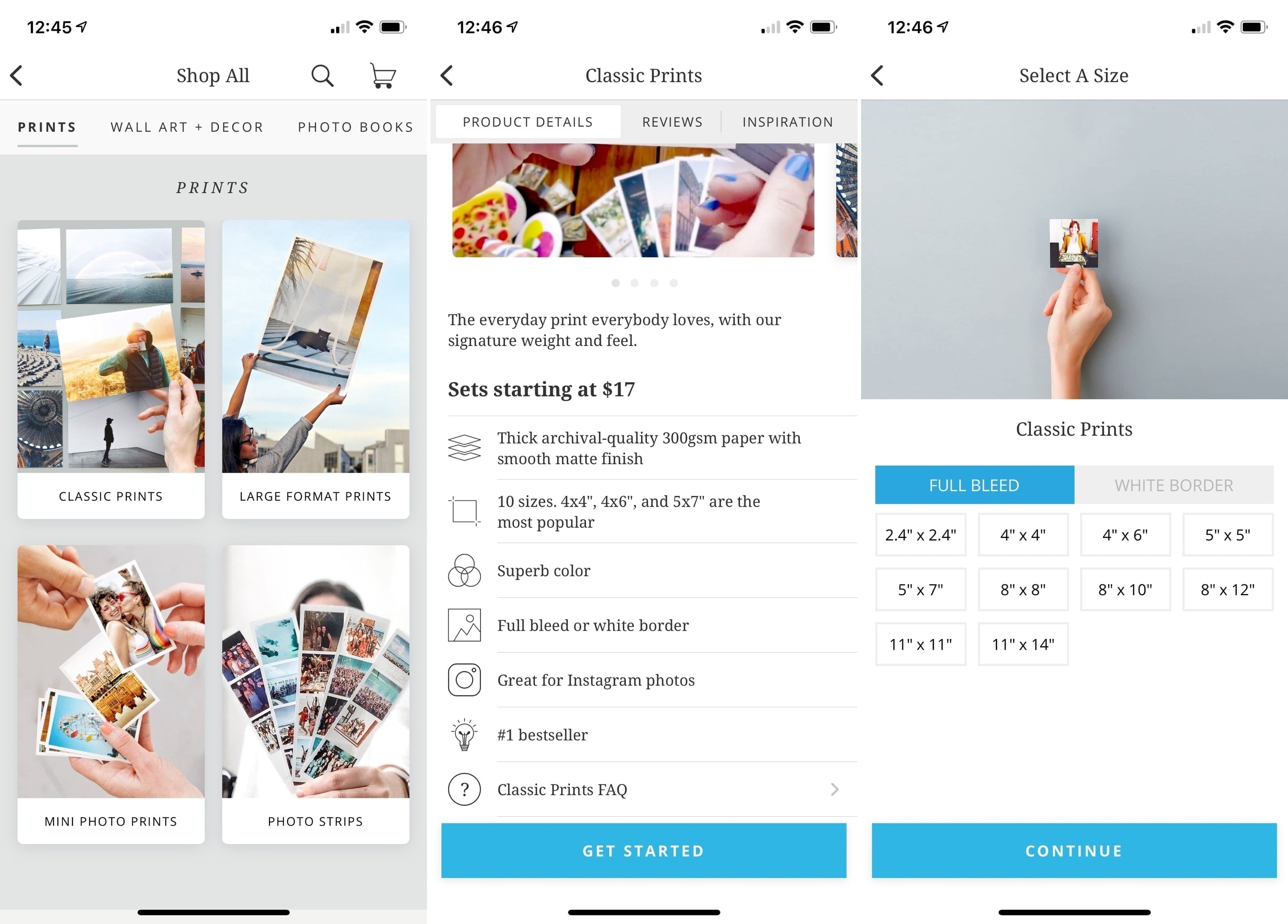Click the thick paper layers icon
The image size is (1288, 924).
(465, 447)
